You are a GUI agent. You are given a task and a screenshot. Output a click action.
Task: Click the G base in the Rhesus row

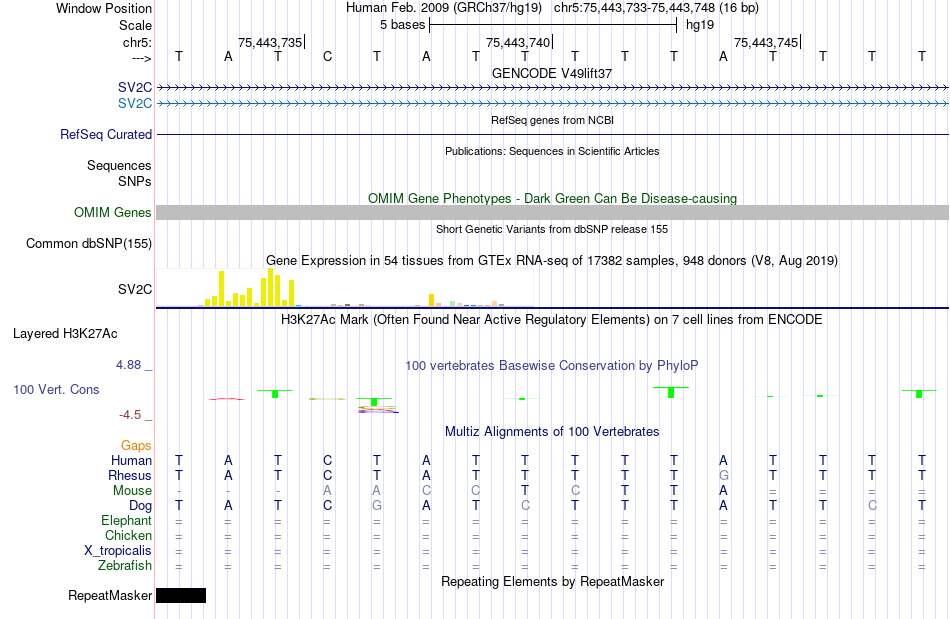pyautogui.click(x=723, y=475)
